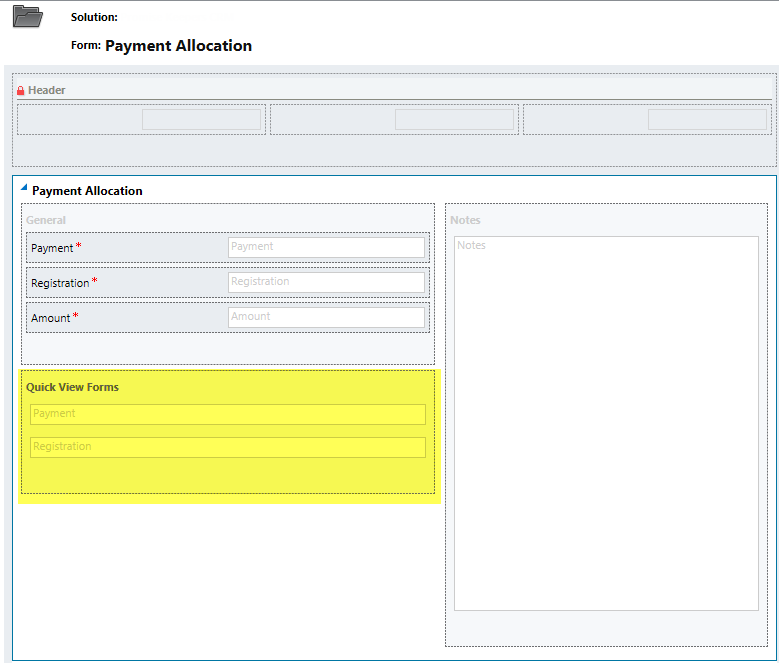The height and width of the screenshot is (663, 779).
Task: Collapse the Payment Allocation tab triangle
Action: click(24, 188)
